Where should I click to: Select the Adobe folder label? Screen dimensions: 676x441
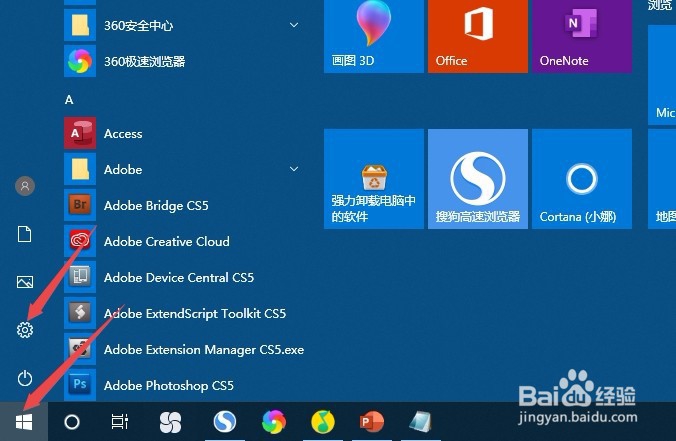[x=123, y=169]
